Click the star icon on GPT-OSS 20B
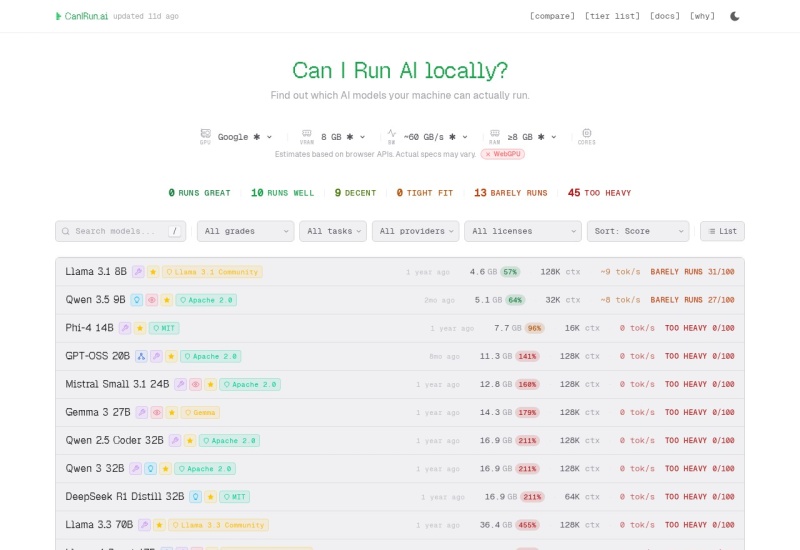The image size is (800, 550). tap(171, 356)
